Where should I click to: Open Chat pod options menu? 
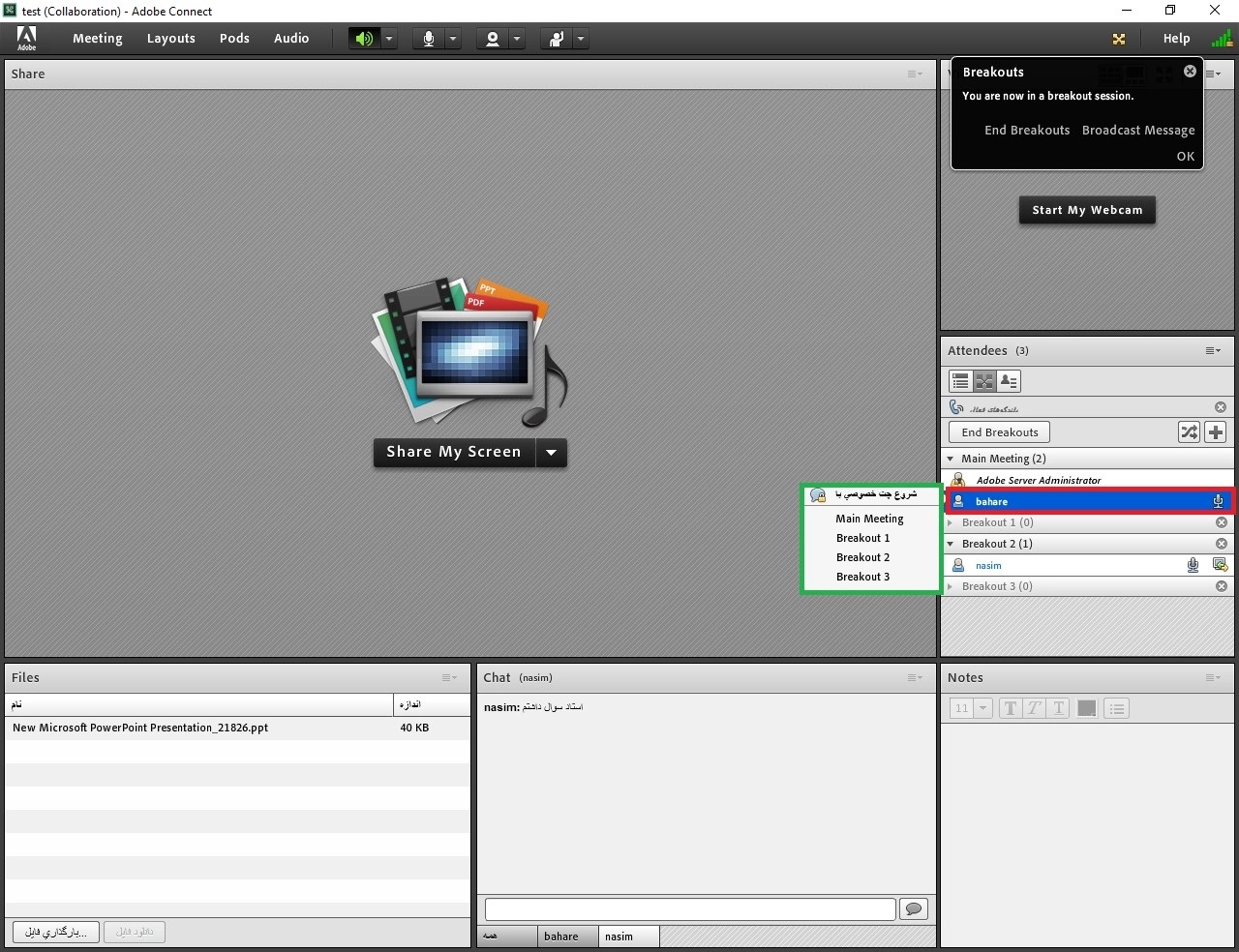(915, 677)
